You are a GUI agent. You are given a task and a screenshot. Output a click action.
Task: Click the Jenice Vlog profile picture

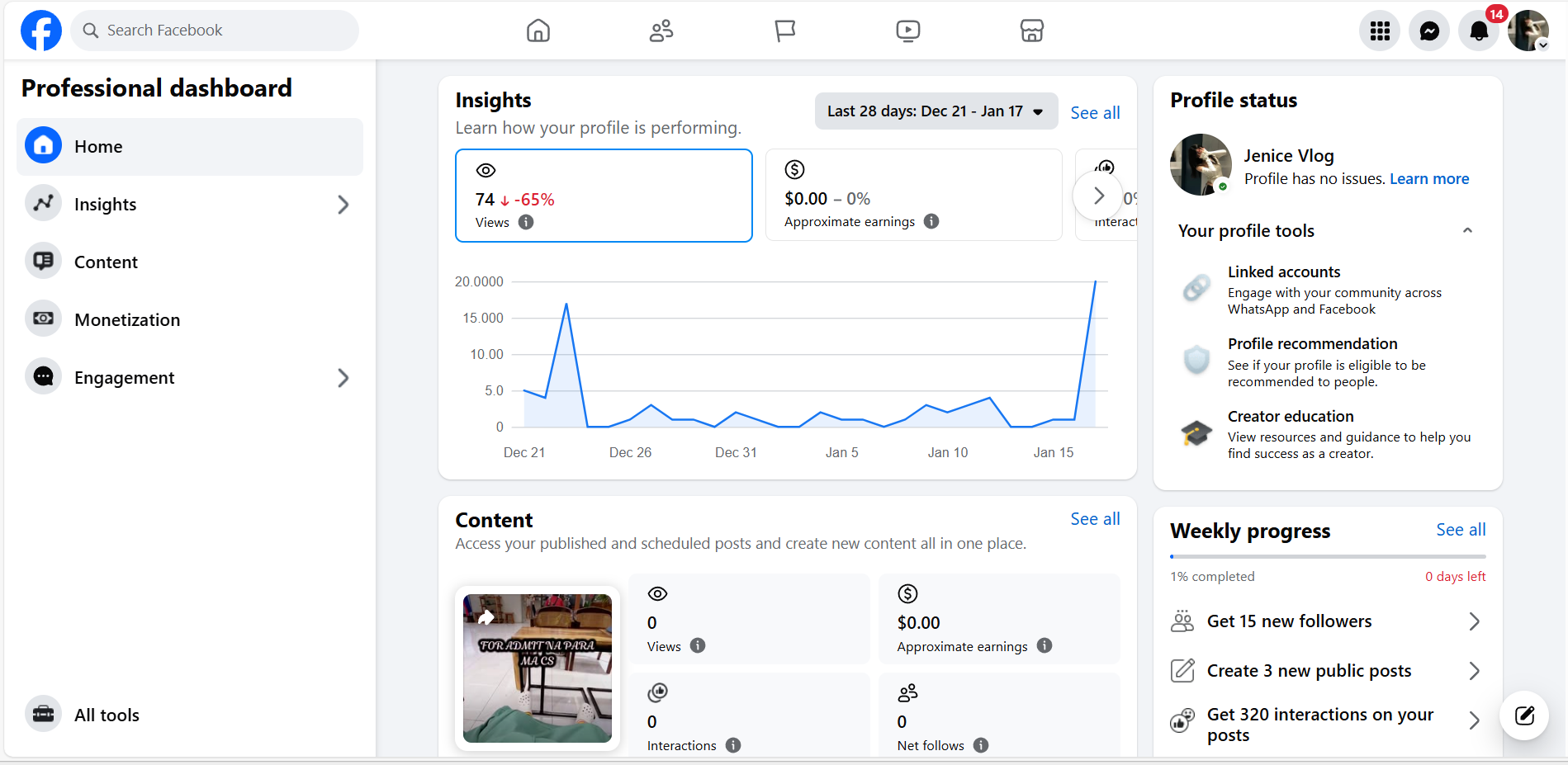tap(1201, 164)
